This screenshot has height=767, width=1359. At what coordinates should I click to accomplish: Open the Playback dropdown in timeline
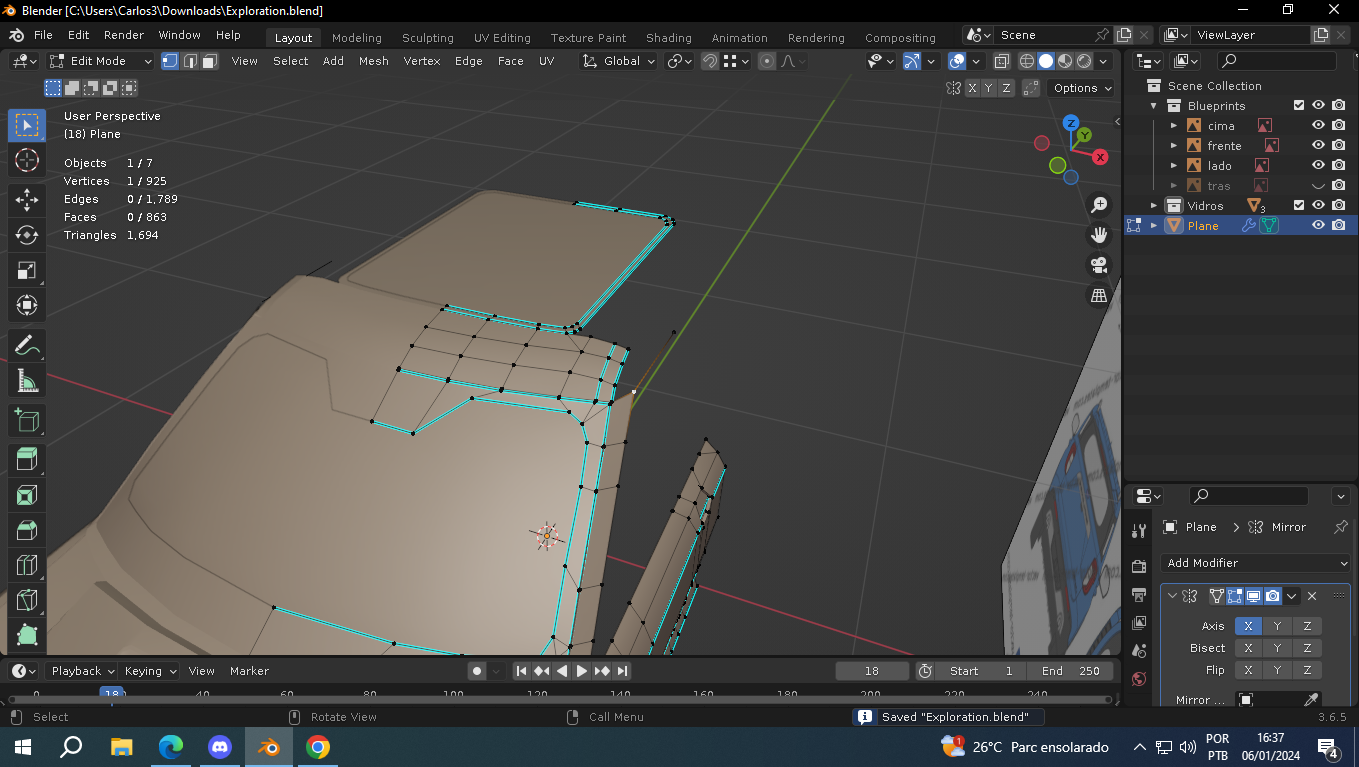(83, 671)
